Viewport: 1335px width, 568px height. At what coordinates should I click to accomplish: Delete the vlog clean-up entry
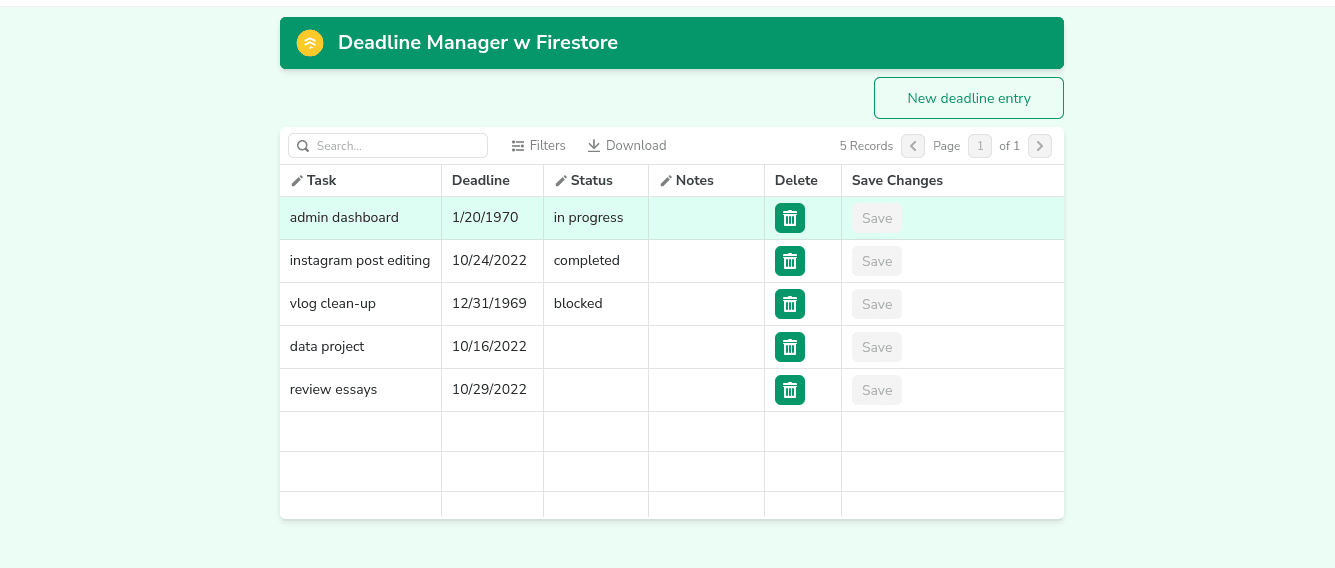point(789,304)
